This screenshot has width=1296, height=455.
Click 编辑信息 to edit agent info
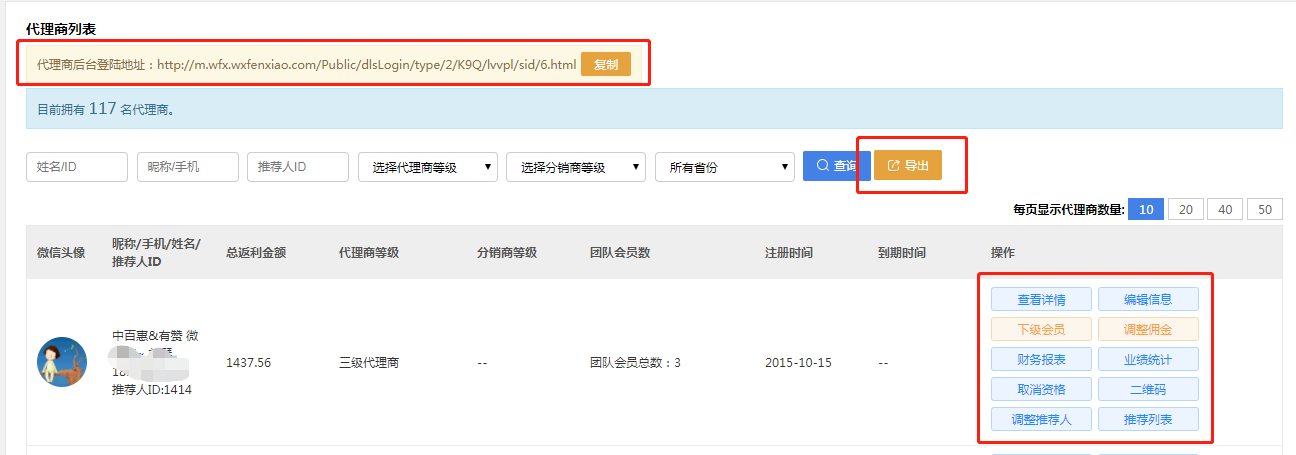pyautogui.click(x=1147, y=299)
